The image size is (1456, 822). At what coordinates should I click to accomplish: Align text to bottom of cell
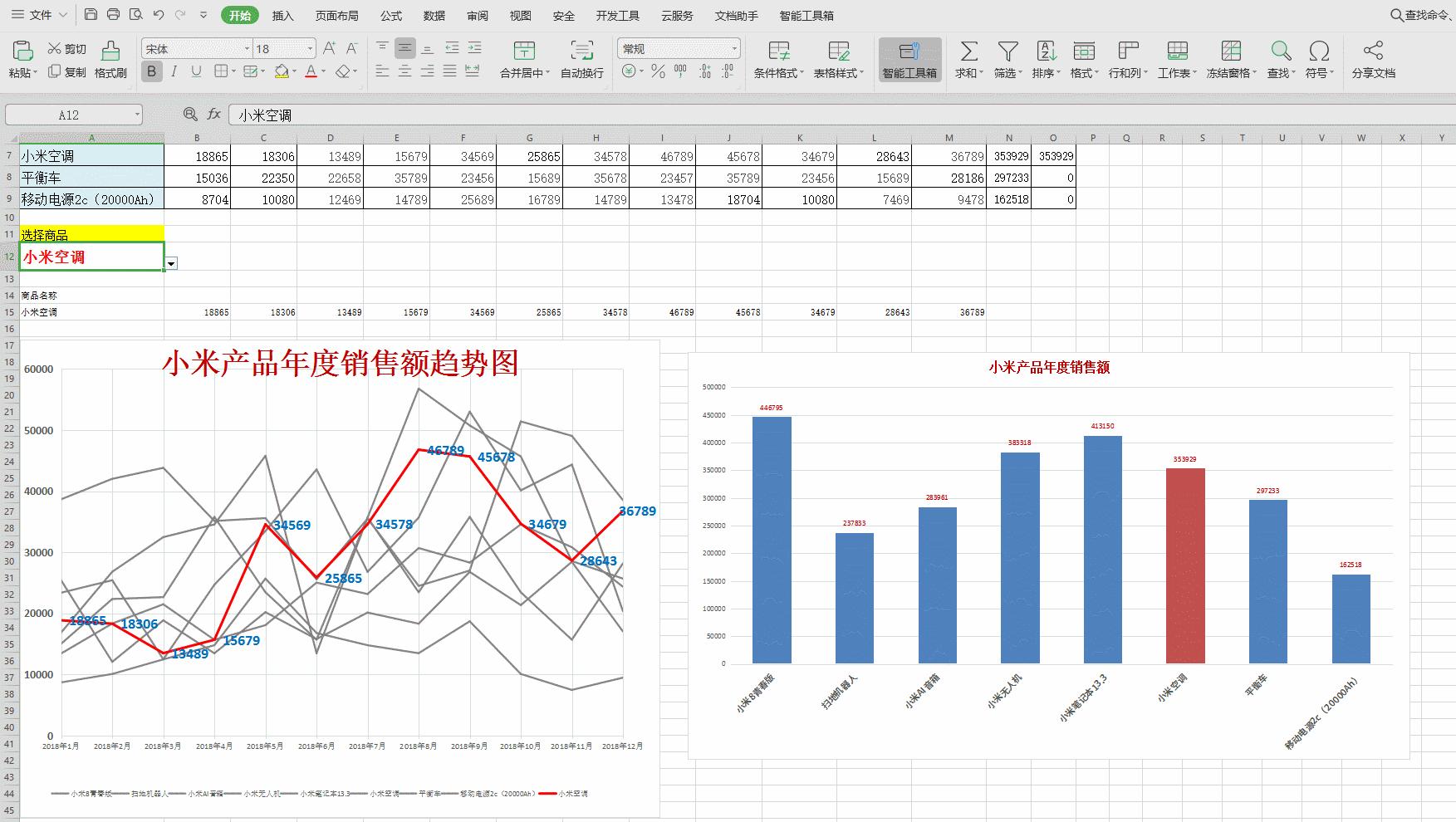pos(427,48)
